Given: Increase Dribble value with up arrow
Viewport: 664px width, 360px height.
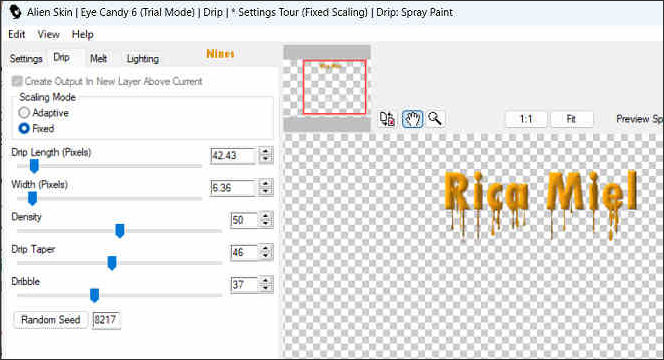Looking at the screenshot, I should point(266,280).
